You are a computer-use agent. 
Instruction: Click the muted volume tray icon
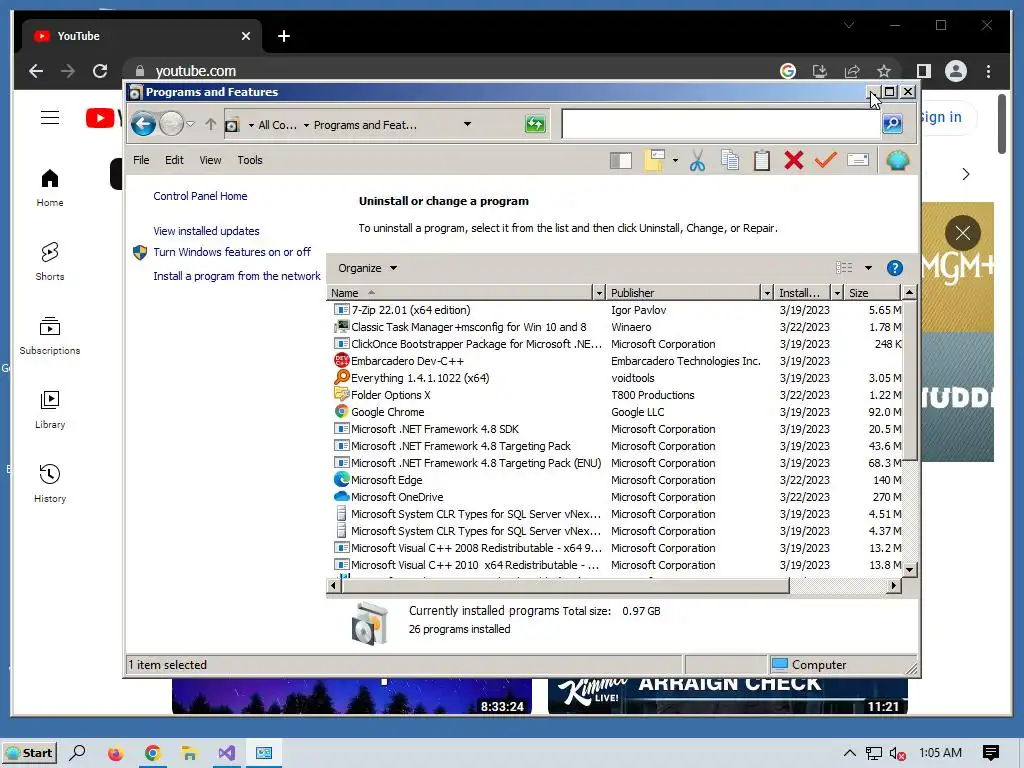897,754
